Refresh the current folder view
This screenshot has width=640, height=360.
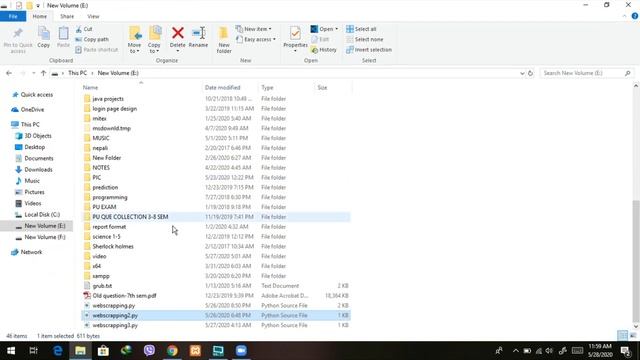click(x=530, y=73)
